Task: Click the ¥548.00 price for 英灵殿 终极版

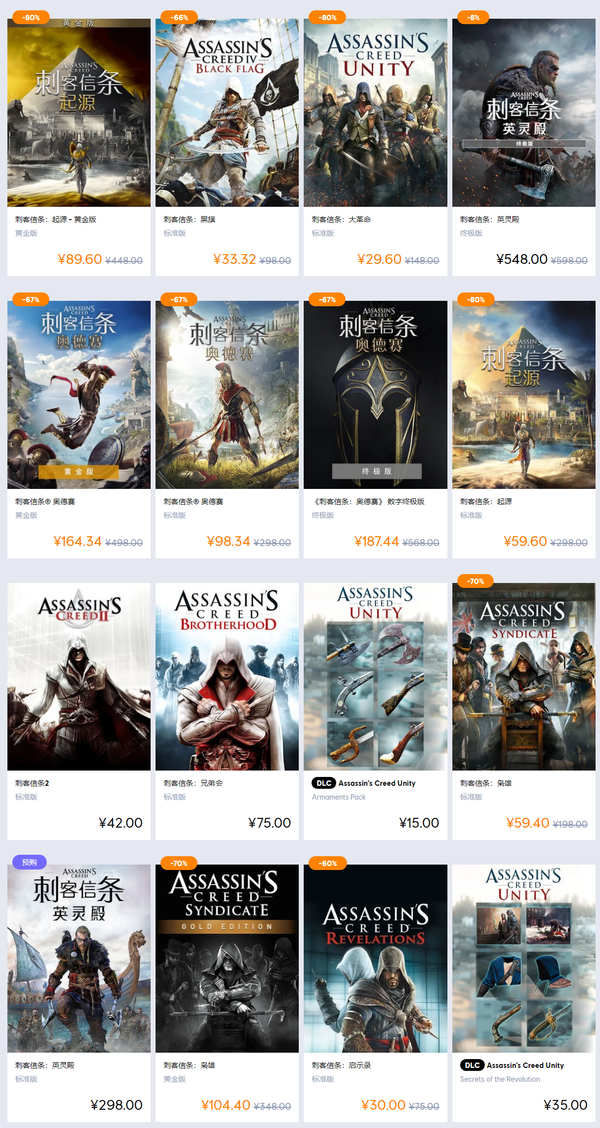Action: 521,259
